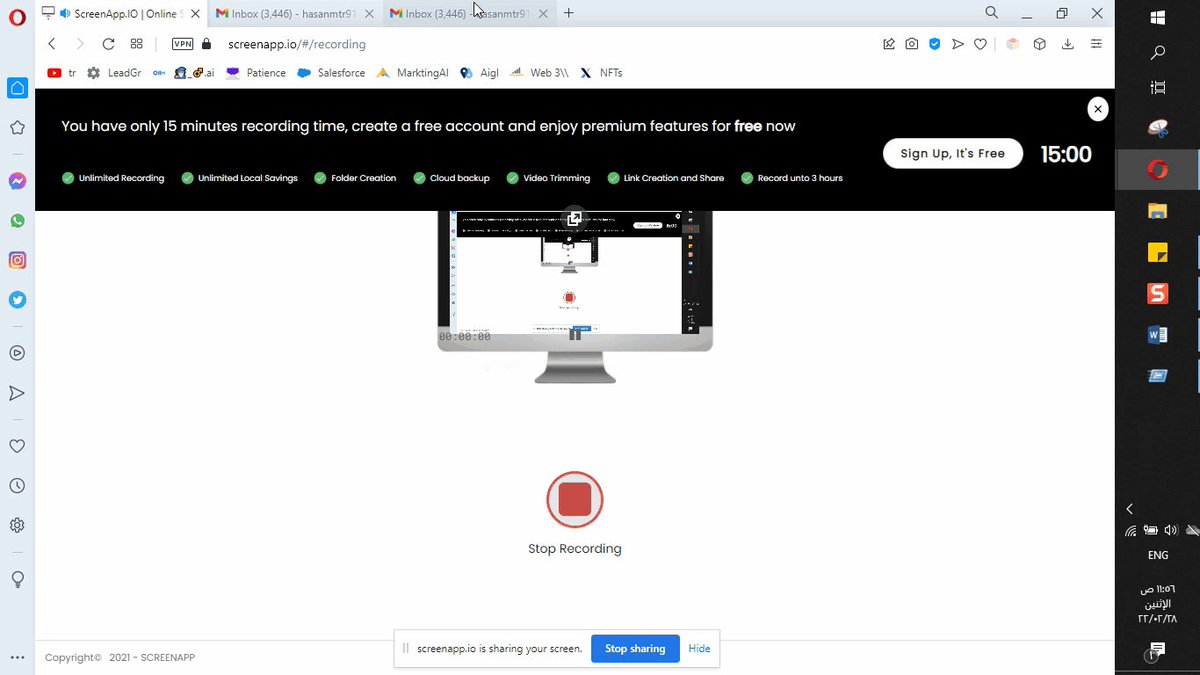Open the LeadGr bookmark
Screen dimensions: 1200x675
point(115,73)
